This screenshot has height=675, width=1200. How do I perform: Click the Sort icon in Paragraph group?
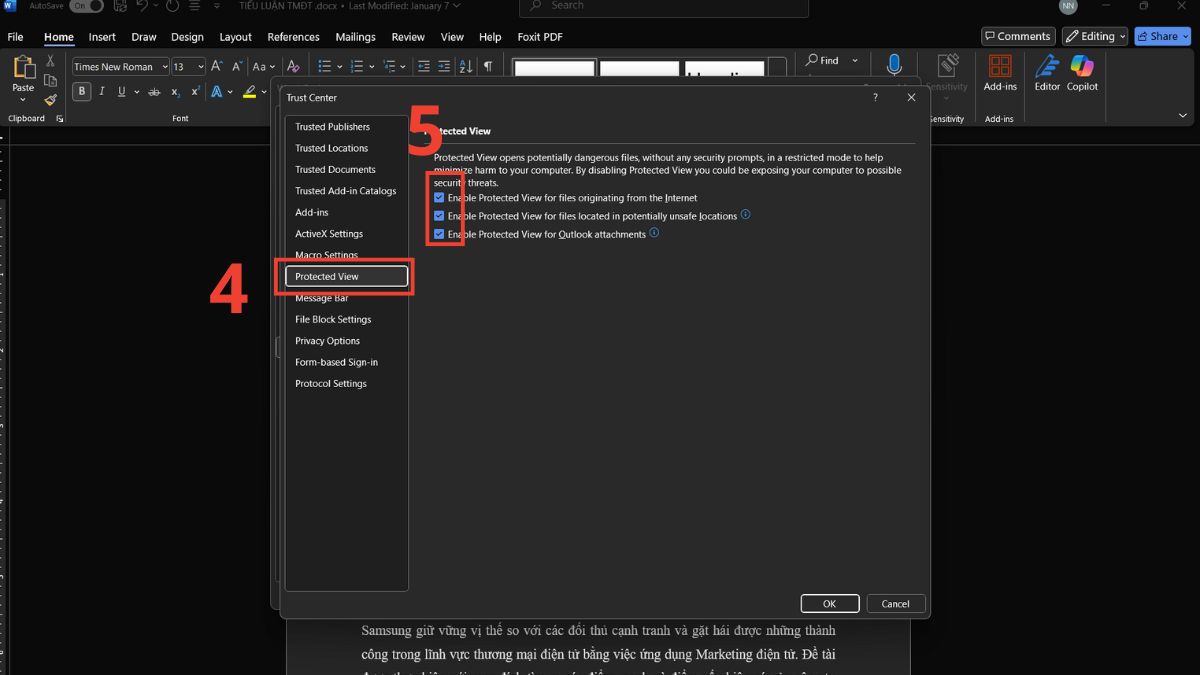tap(465, 66)
